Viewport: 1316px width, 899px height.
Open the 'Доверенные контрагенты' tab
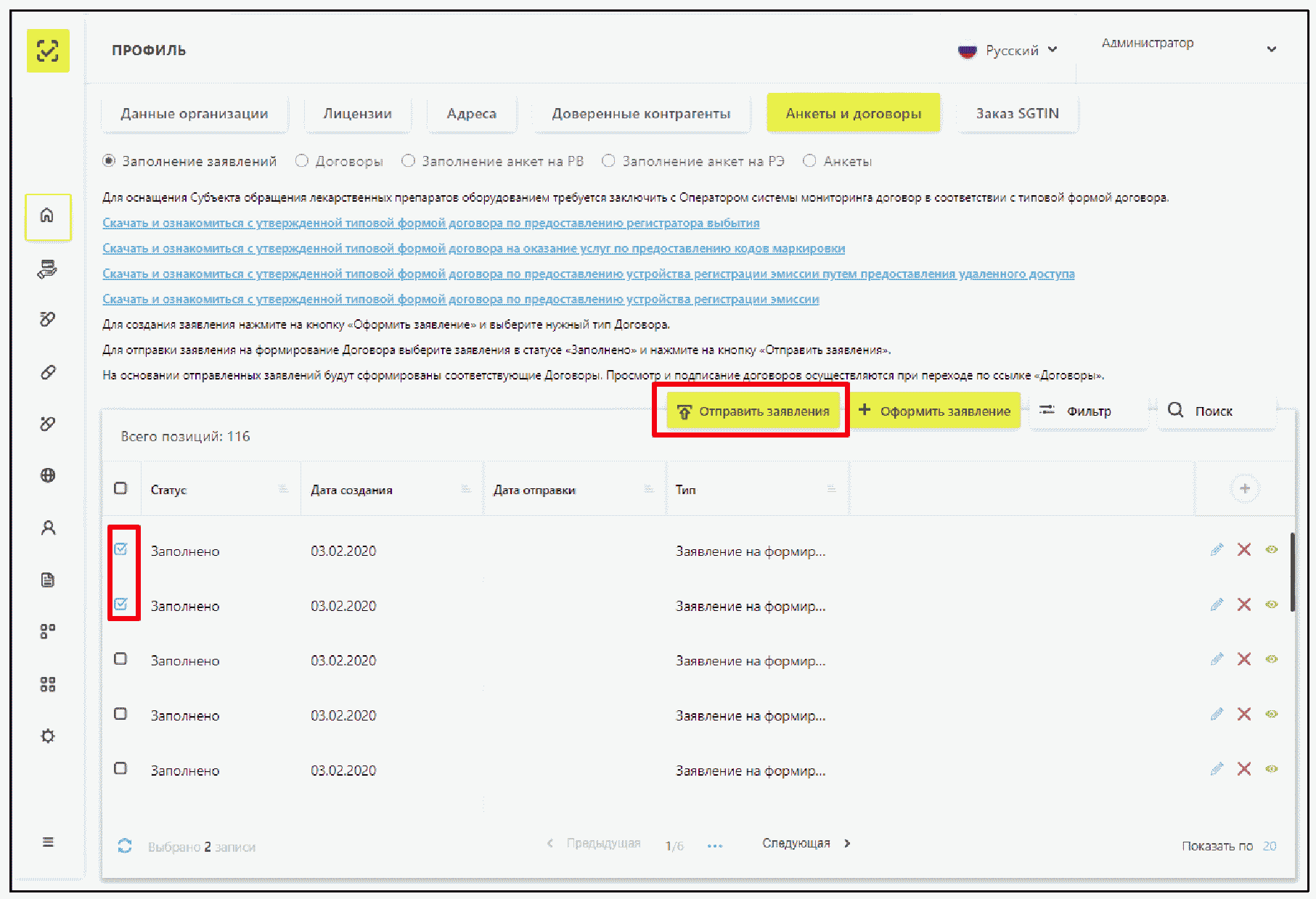(642, 114)
